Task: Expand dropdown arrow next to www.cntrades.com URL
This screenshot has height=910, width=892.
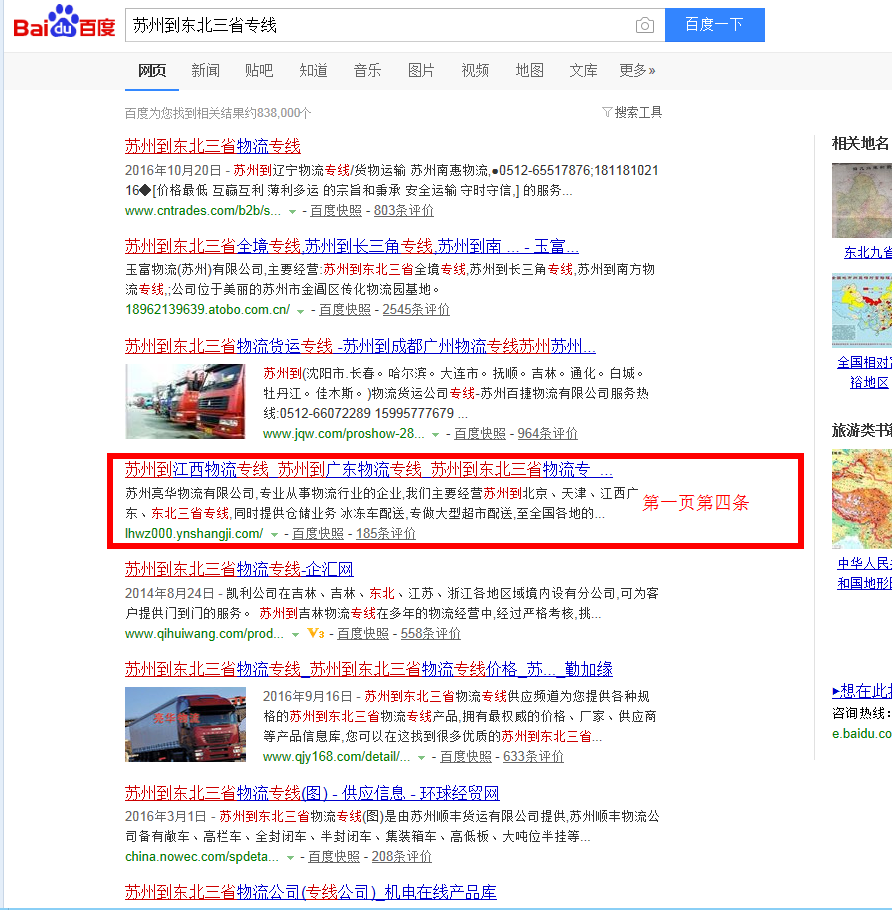Action: tap(292, 212)
